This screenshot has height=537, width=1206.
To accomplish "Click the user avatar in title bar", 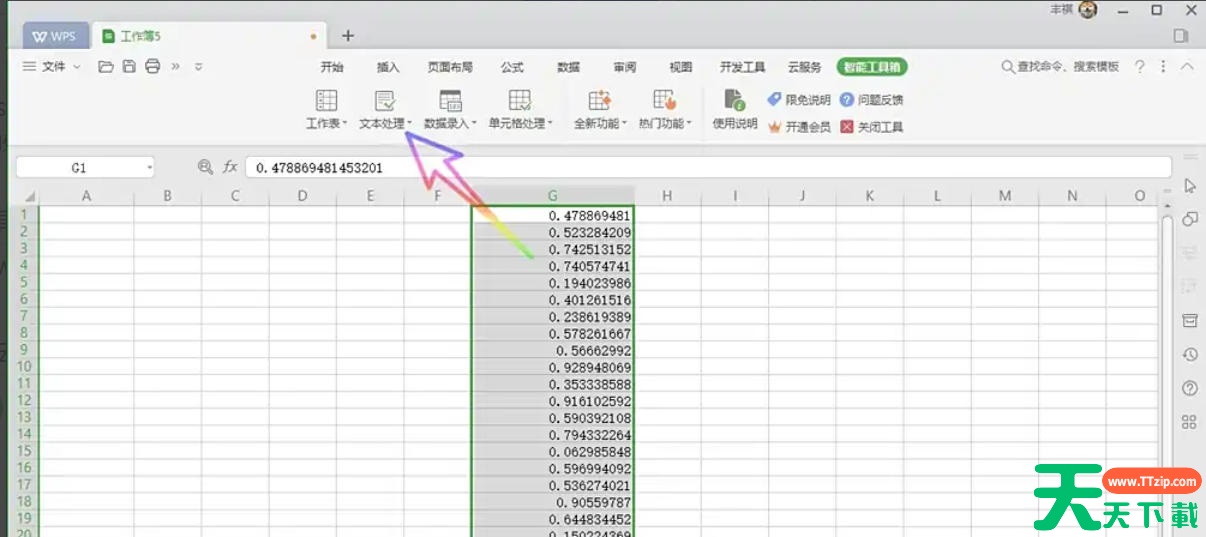I will click(1088, 9).
